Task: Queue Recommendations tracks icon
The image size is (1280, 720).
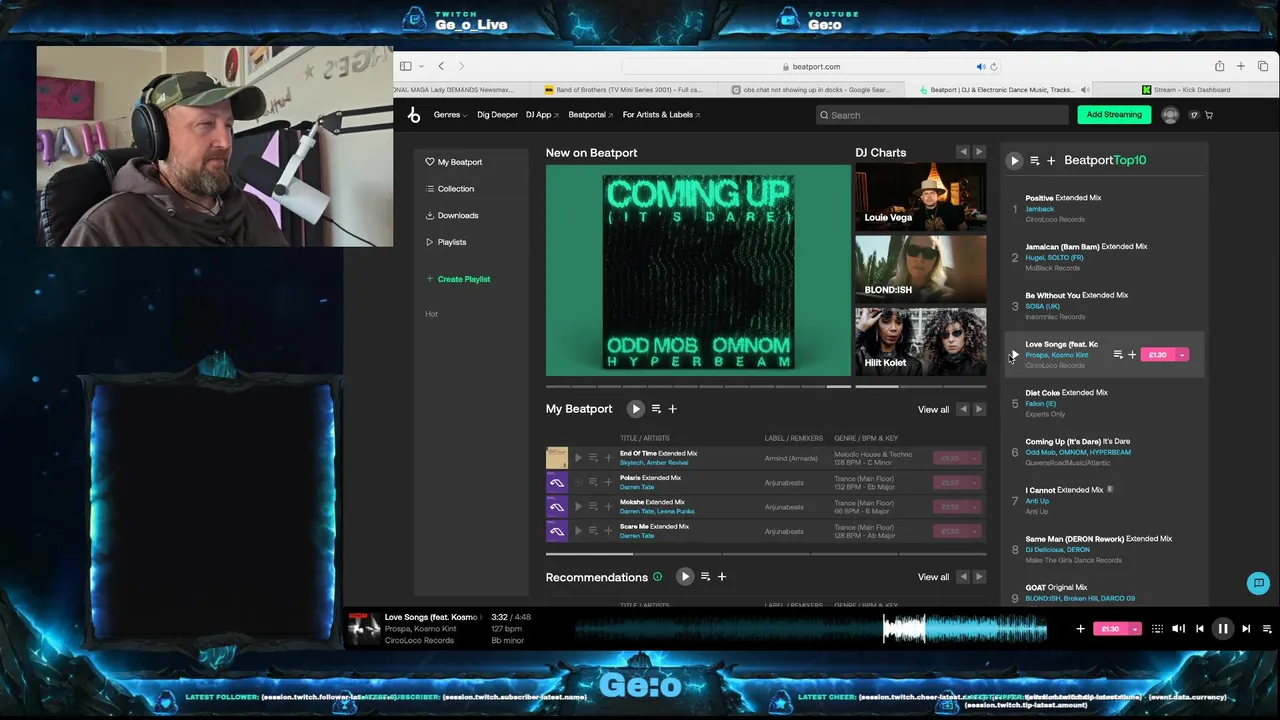Action: click(x=705, y=577)
